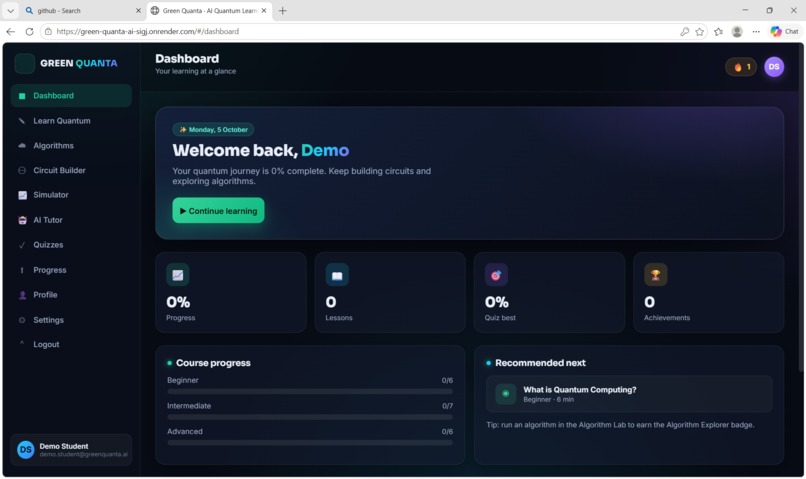Open What is Quantum Computing? lesson
The height and width of the screenshot is (479, 806).
point(629,394)
